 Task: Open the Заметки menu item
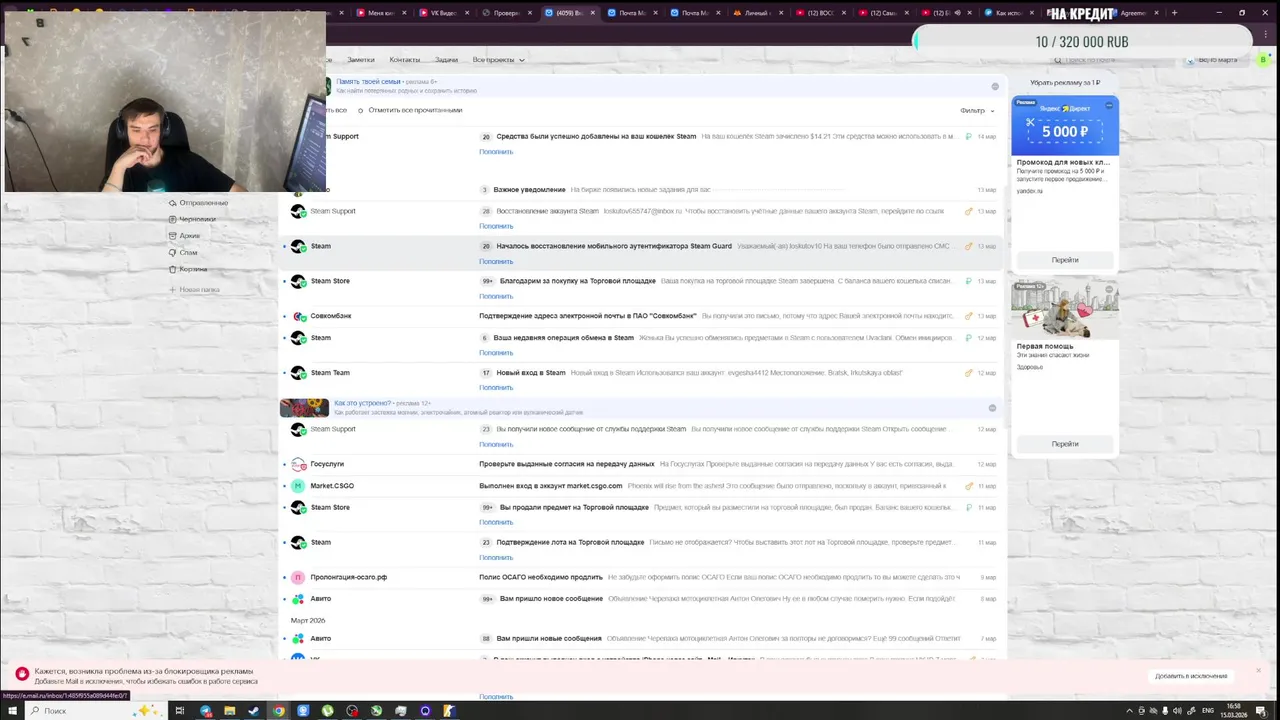[x=361, y=60]
